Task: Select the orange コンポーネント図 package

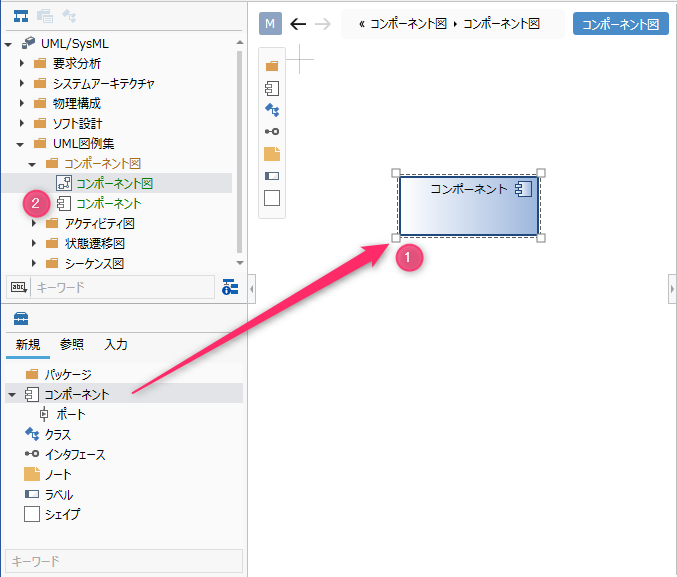Action: tap(103, 164)
